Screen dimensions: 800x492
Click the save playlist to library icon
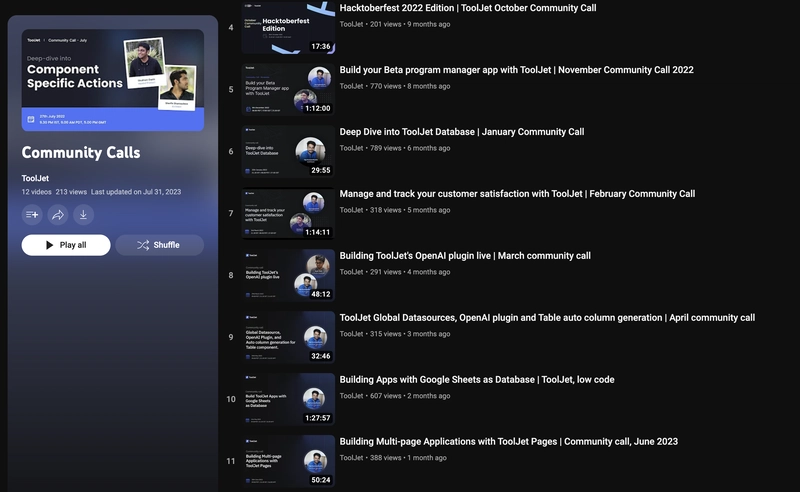(x=32, y=214)
